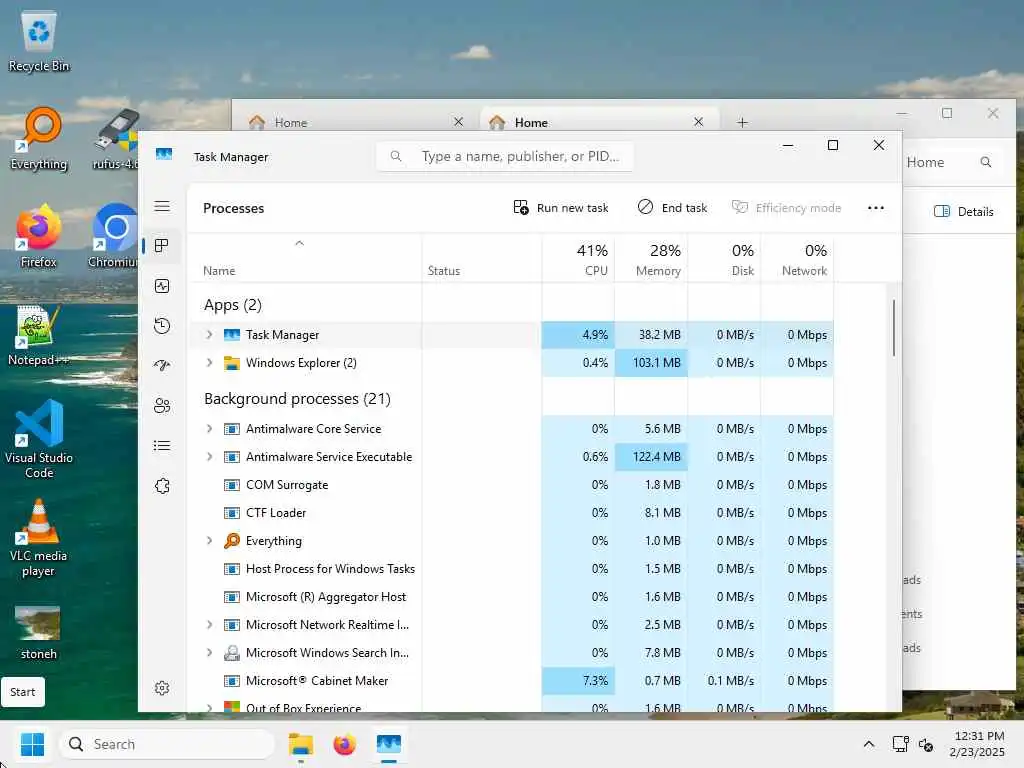Open Task Manager navigation hamburger menu

tap(162, 206)
